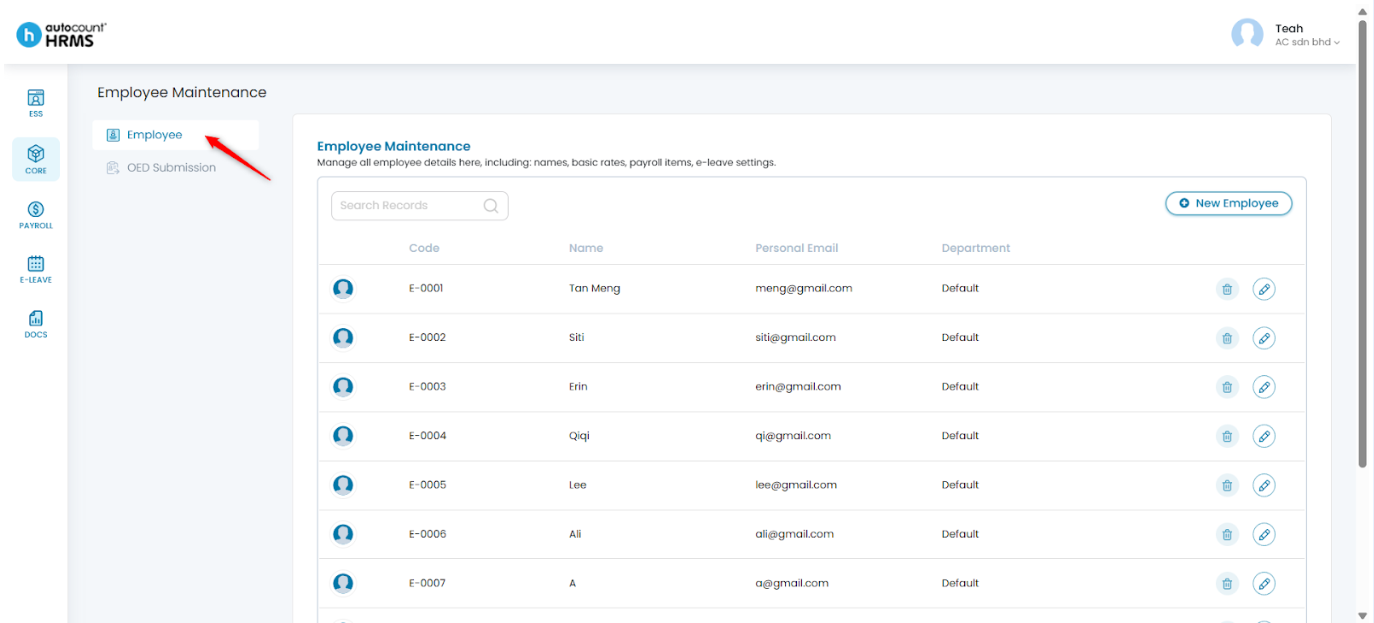Delete employee Erin
This screenshot has height=623, width=1374.
(x=1227, y=387)
